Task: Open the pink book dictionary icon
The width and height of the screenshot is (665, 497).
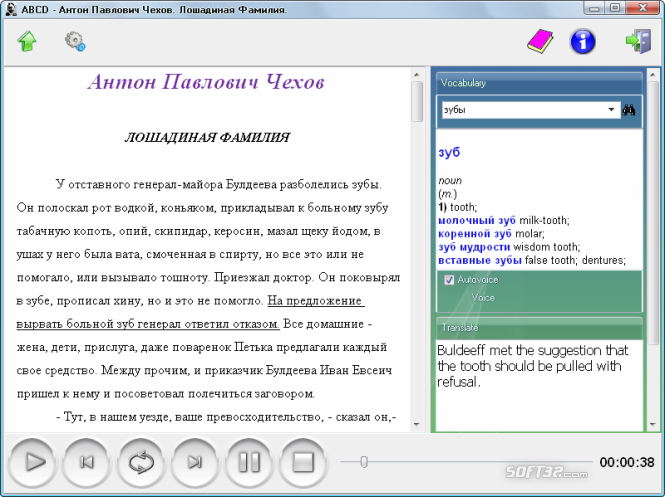Action: click(x=540, y=41)
